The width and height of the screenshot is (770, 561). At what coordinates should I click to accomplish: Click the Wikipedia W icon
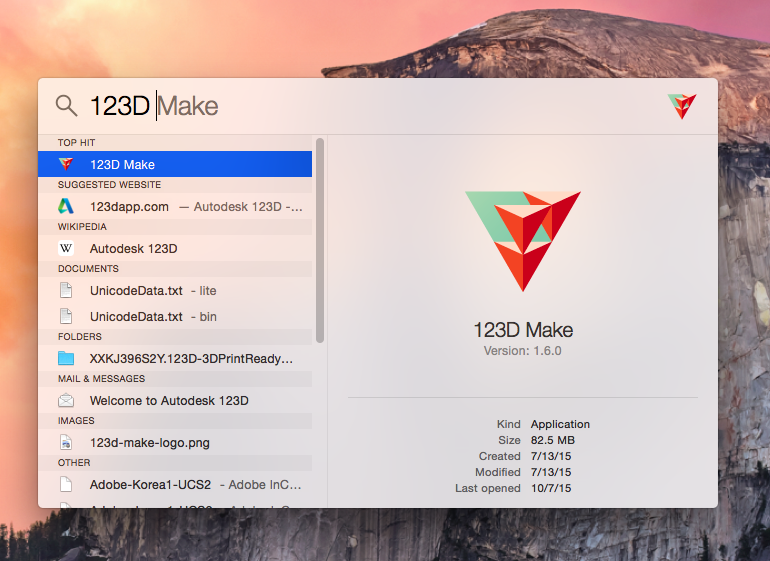66,248
